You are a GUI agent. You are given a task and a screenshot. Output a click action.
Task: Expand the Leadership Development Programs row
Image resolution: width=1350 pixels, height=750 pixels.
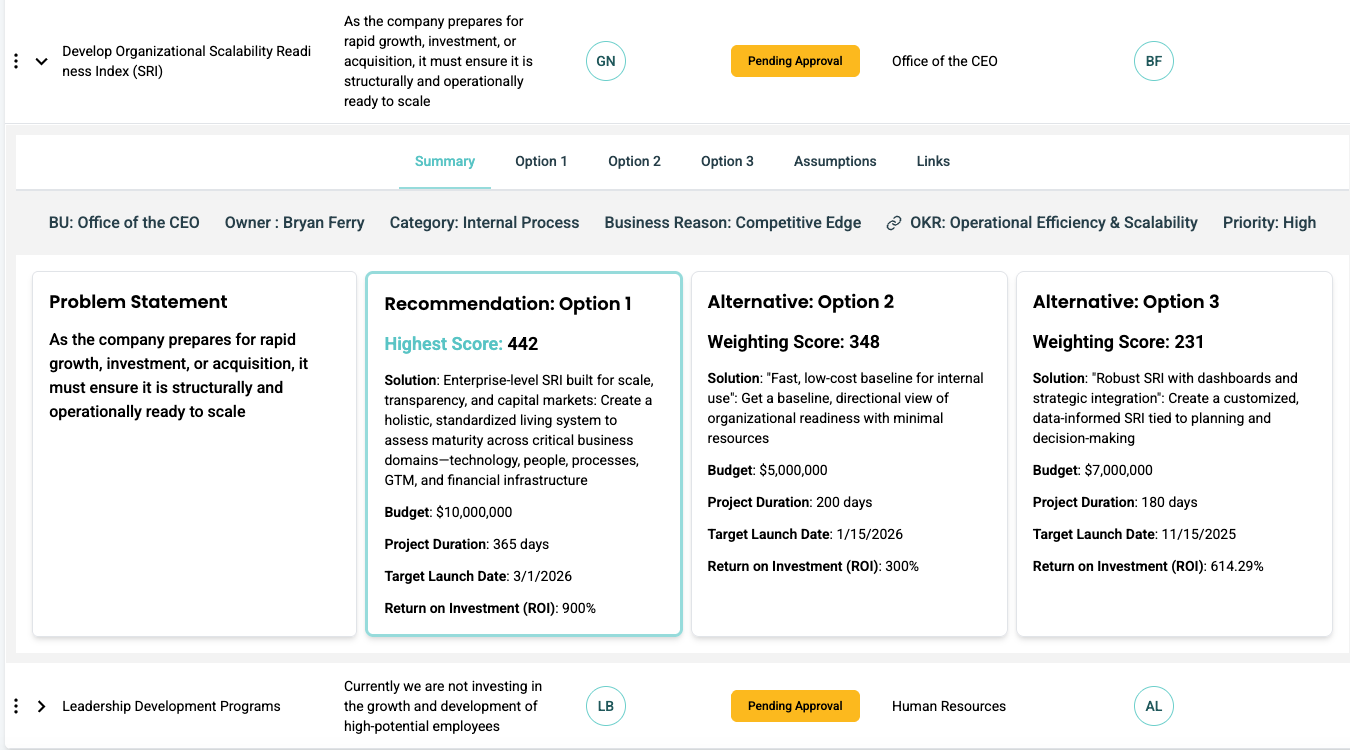pos(42,706)
